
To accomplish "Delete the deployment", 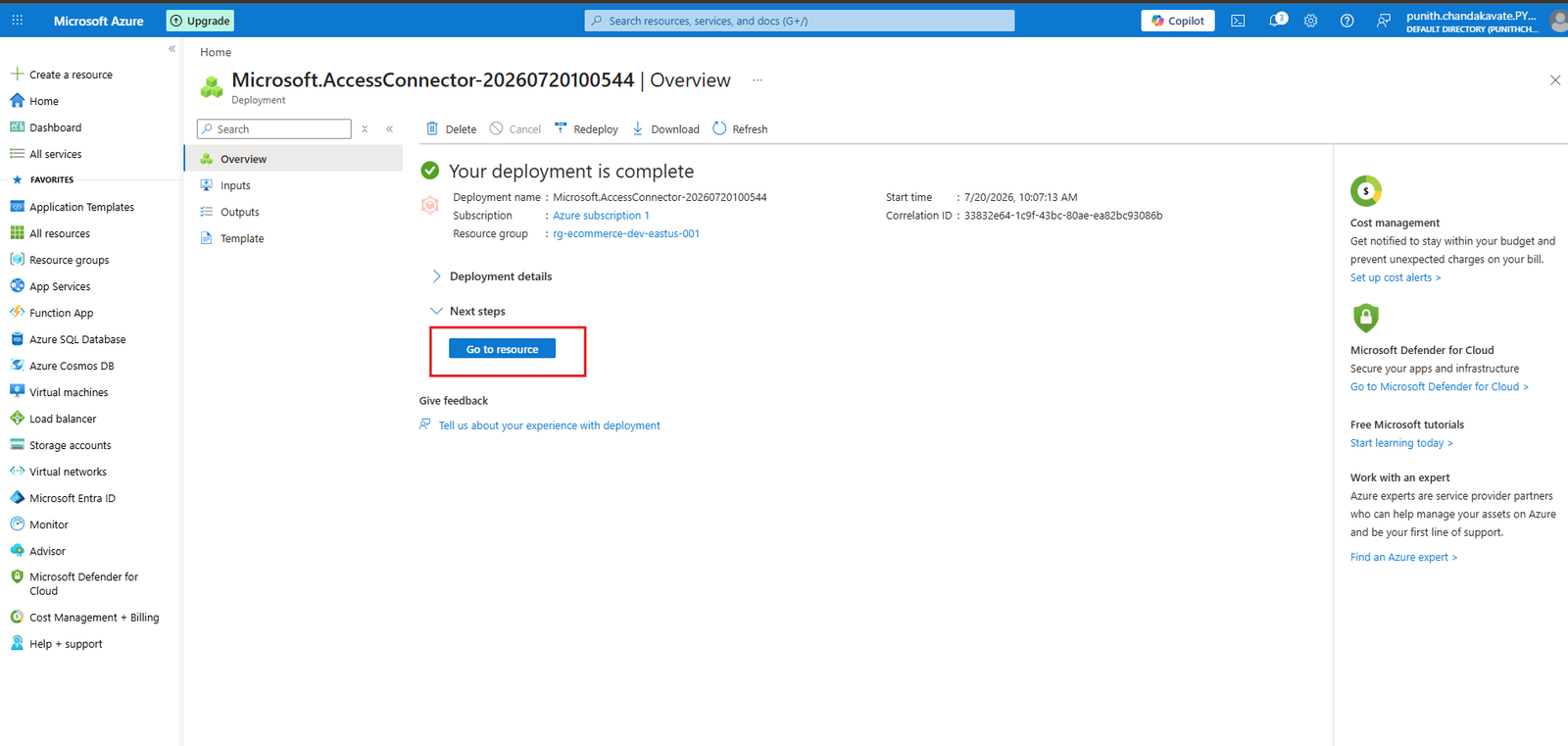I will point(451,128).
